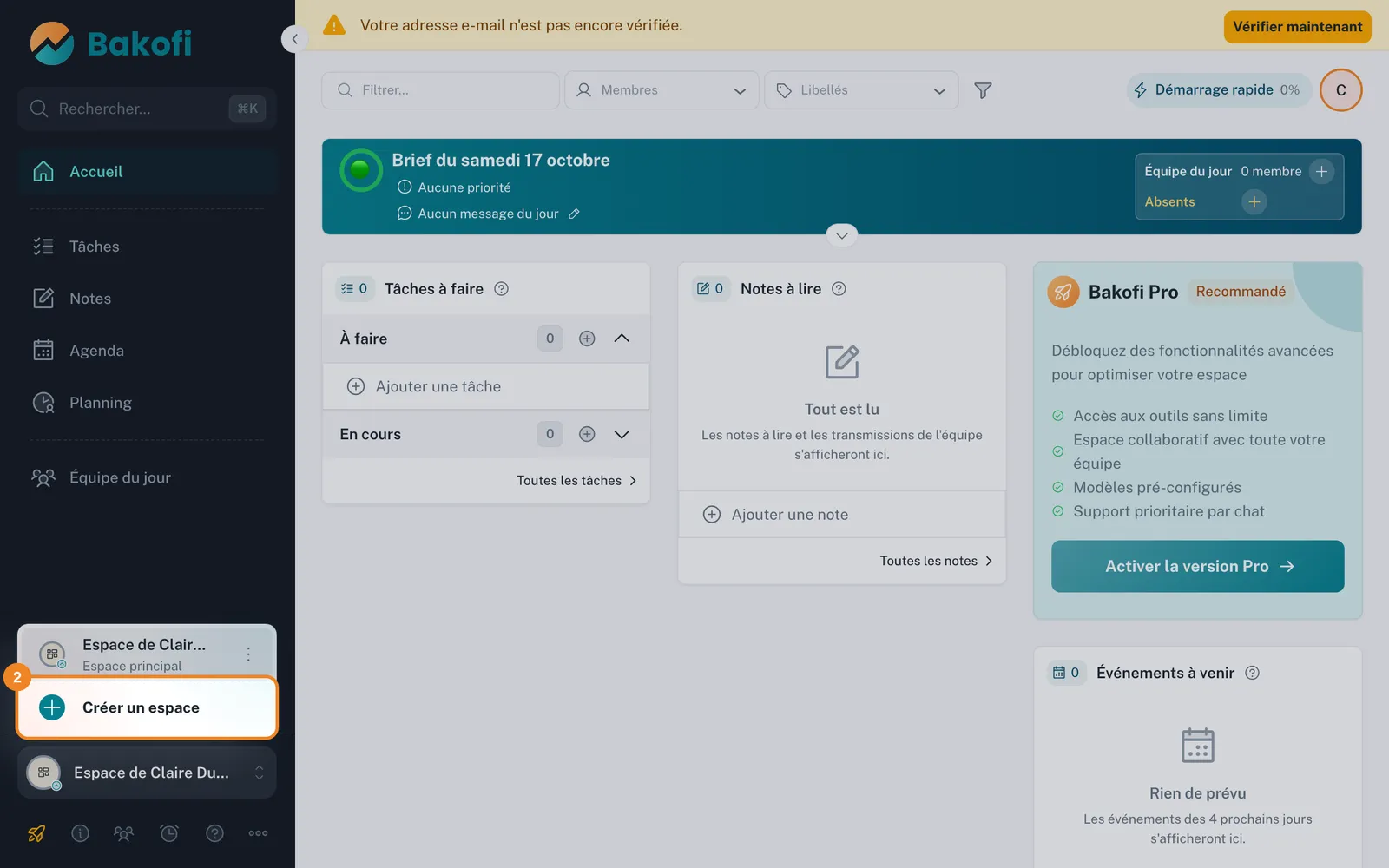Open the help question mark icon in sidebar footer
This screenshot has height=868, width=1389.
(214, 833)
